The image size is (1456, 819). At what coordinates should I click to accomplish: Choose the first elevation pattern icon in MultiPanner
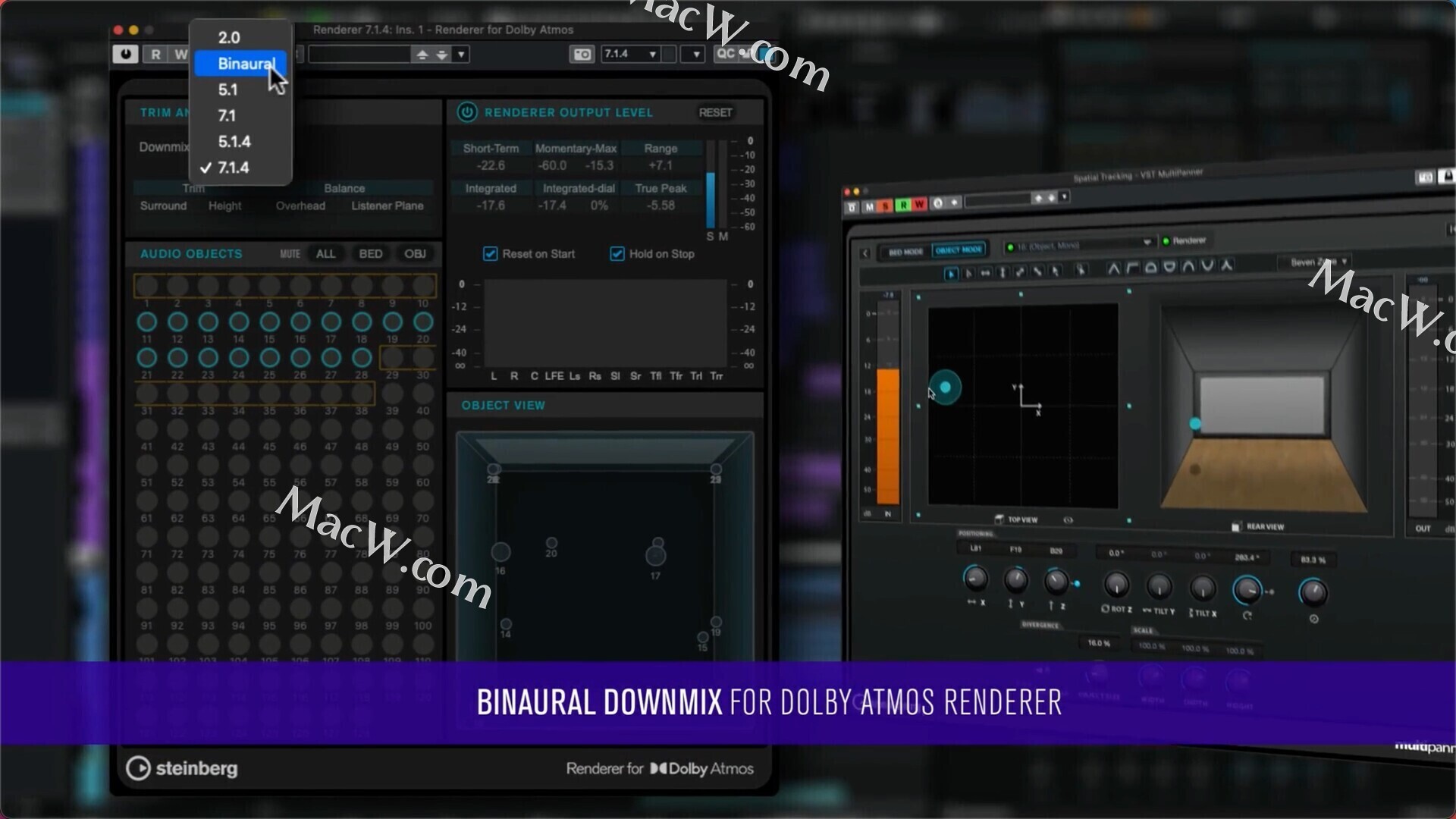point(1113,268)
